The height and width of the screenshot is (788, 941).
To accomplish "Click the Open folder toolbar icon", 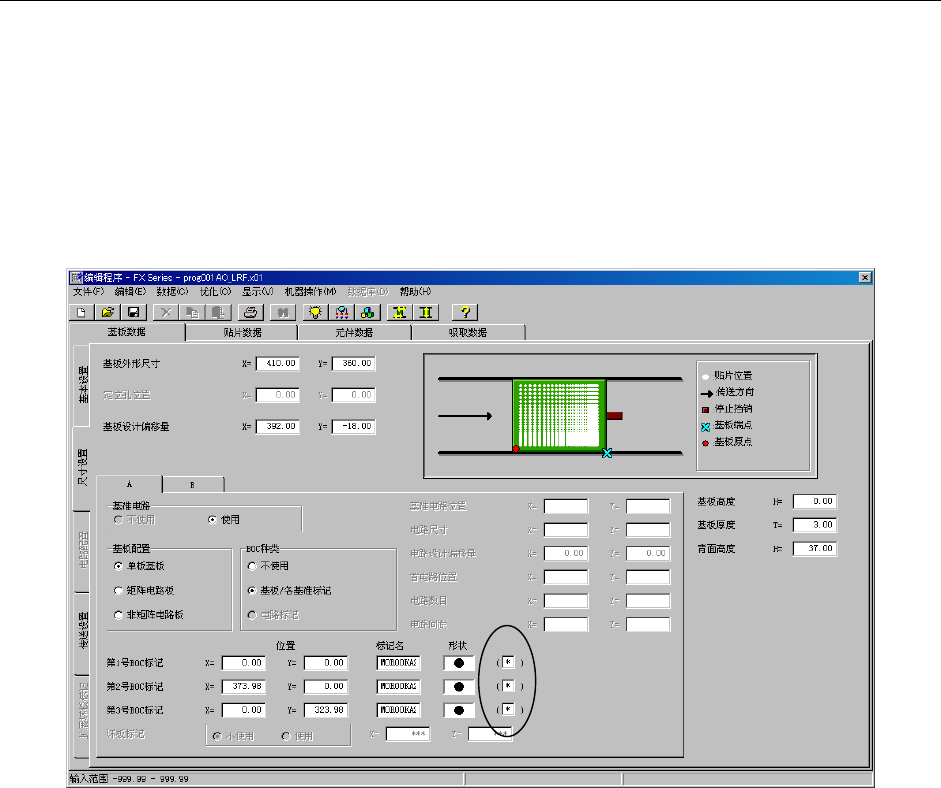I will point(107,313).
